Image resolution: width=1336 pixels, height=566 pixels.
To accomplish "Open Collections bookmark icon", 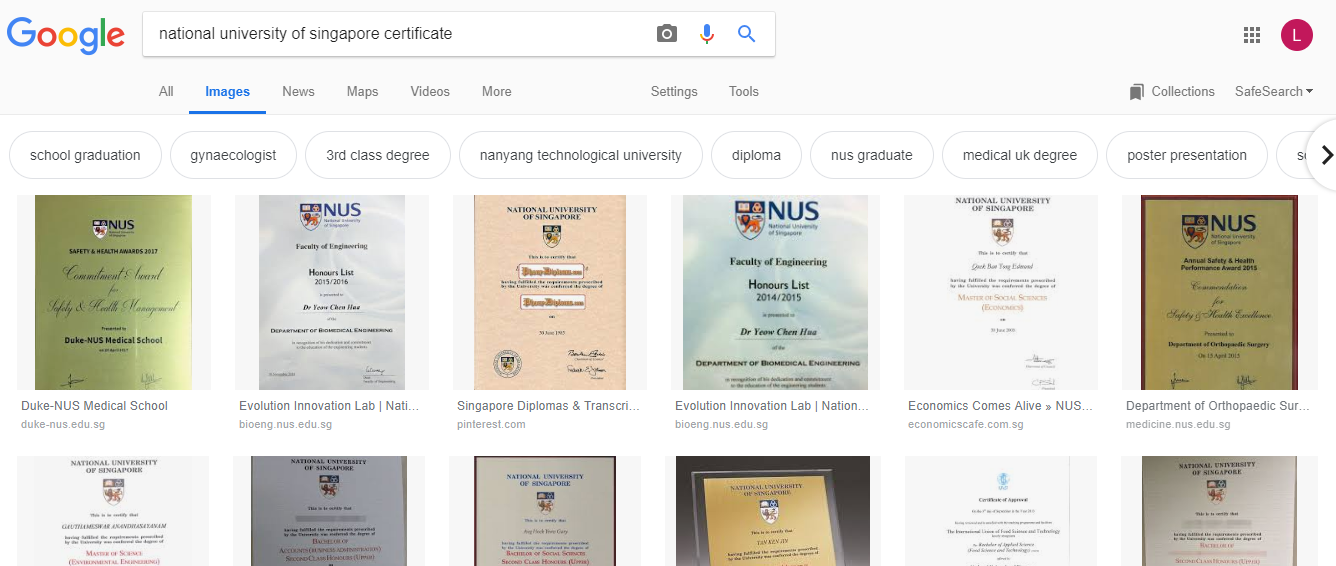I will coord(1136,92).
